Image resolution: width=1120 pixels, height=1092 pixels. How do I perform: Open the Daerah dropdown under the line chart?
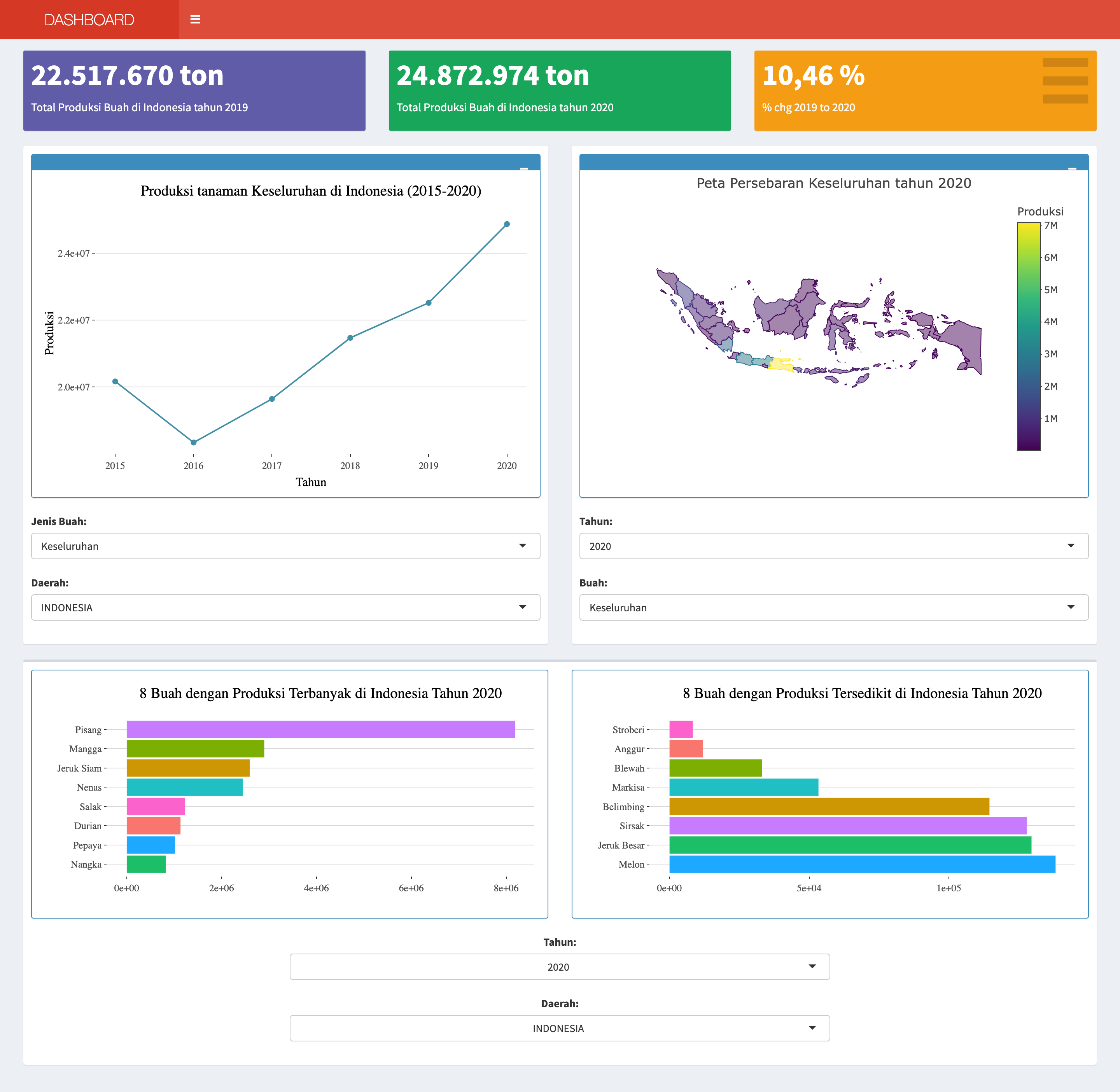click(x=285, y=607)
